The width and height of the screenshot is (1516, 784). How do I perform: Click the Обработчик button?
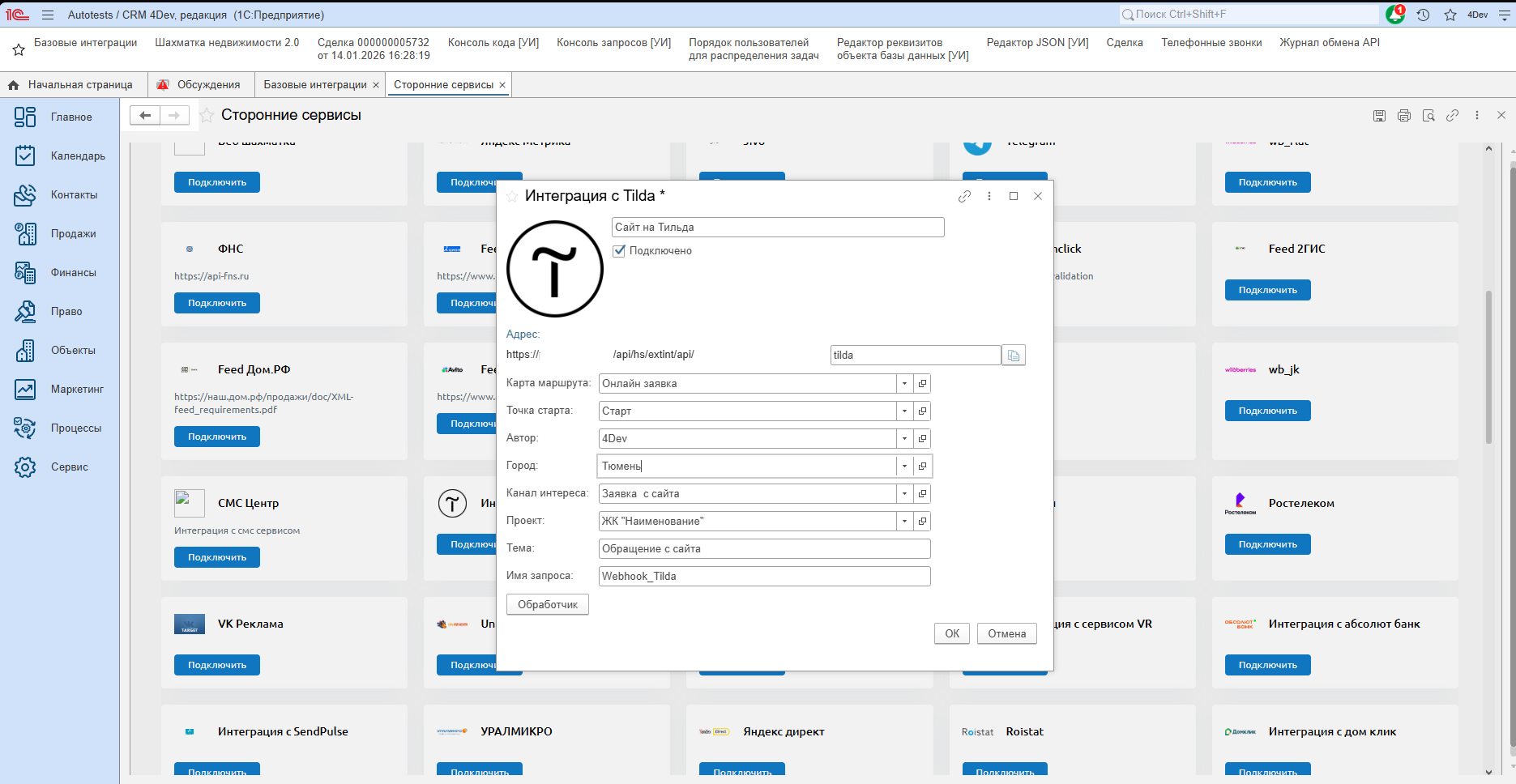pyautogui.click(x=548, y=605)
